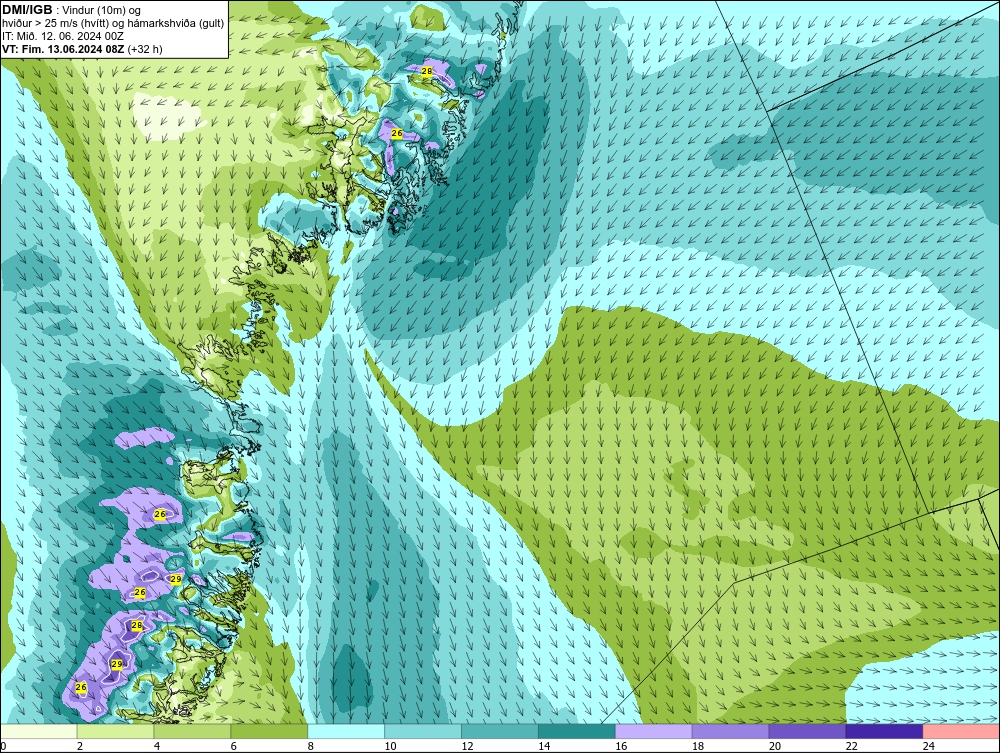Click the southernmost yellow gust label '26'
This screenshot has width=1000, height=753.
pos(81,687)
